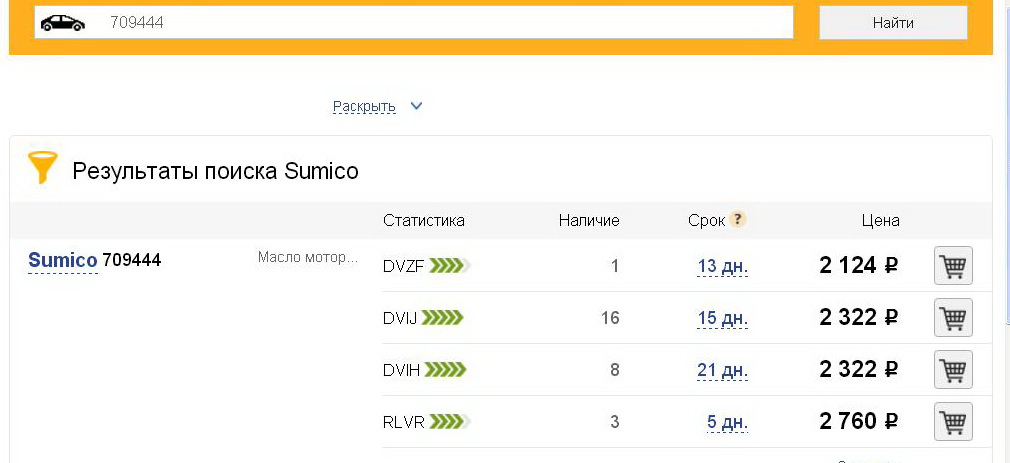Open the 15 дн. delivery term link

click(722, 318)
